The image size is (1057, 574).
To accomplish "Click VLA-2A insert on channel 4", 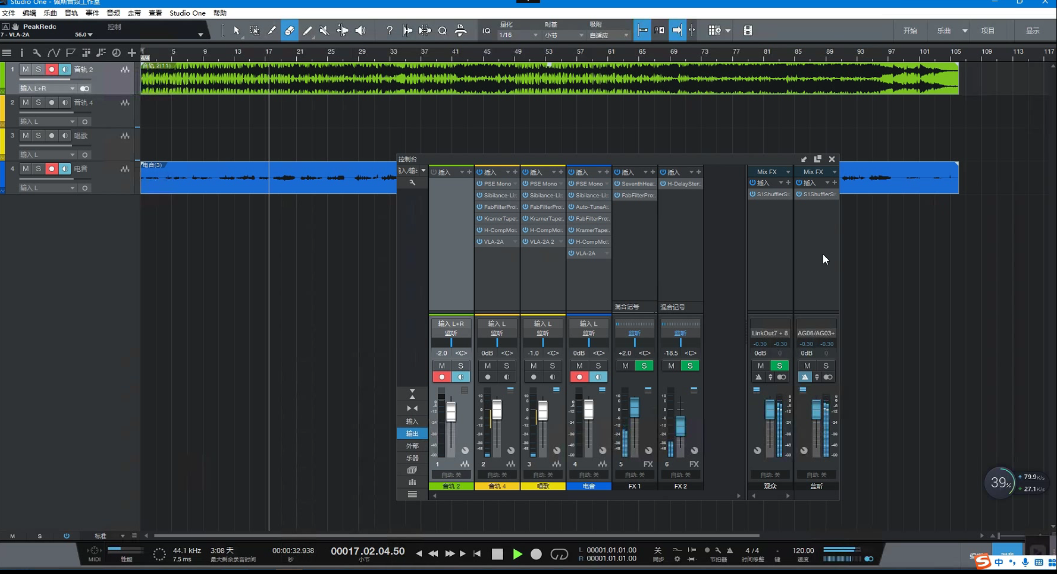I will (x=587, y=253).
